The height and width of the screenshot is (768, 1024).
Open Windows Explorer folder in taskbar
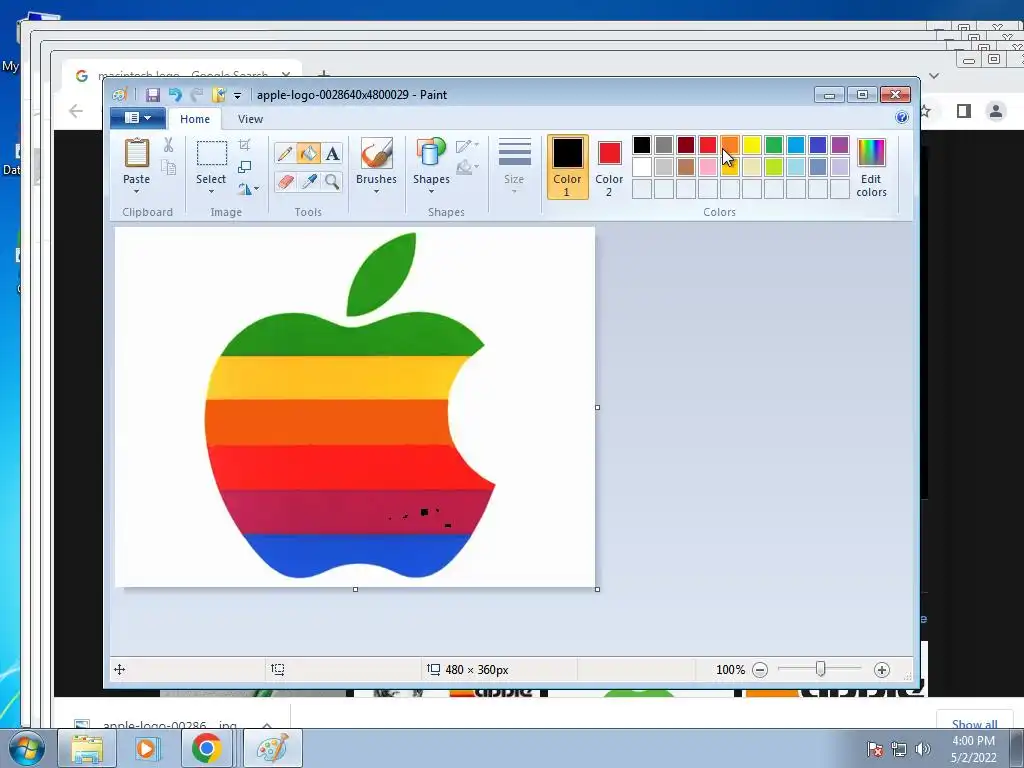click(87, 748)
